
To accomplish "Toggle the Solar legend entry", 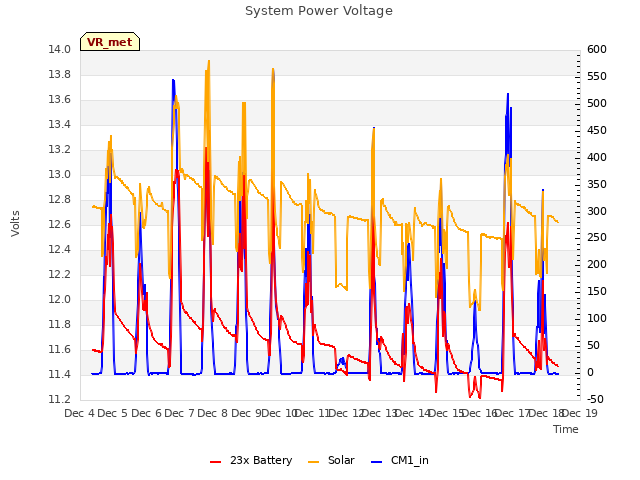I will pos(331,460).
